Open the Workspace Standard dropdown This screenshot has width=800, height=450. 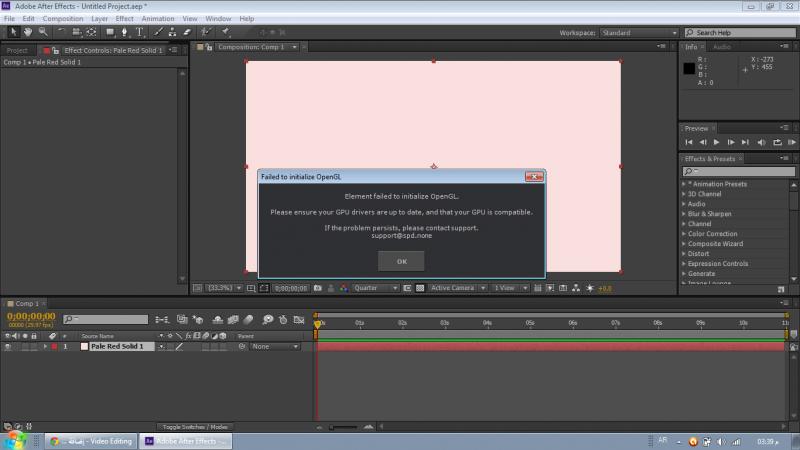tap(639, 33)
